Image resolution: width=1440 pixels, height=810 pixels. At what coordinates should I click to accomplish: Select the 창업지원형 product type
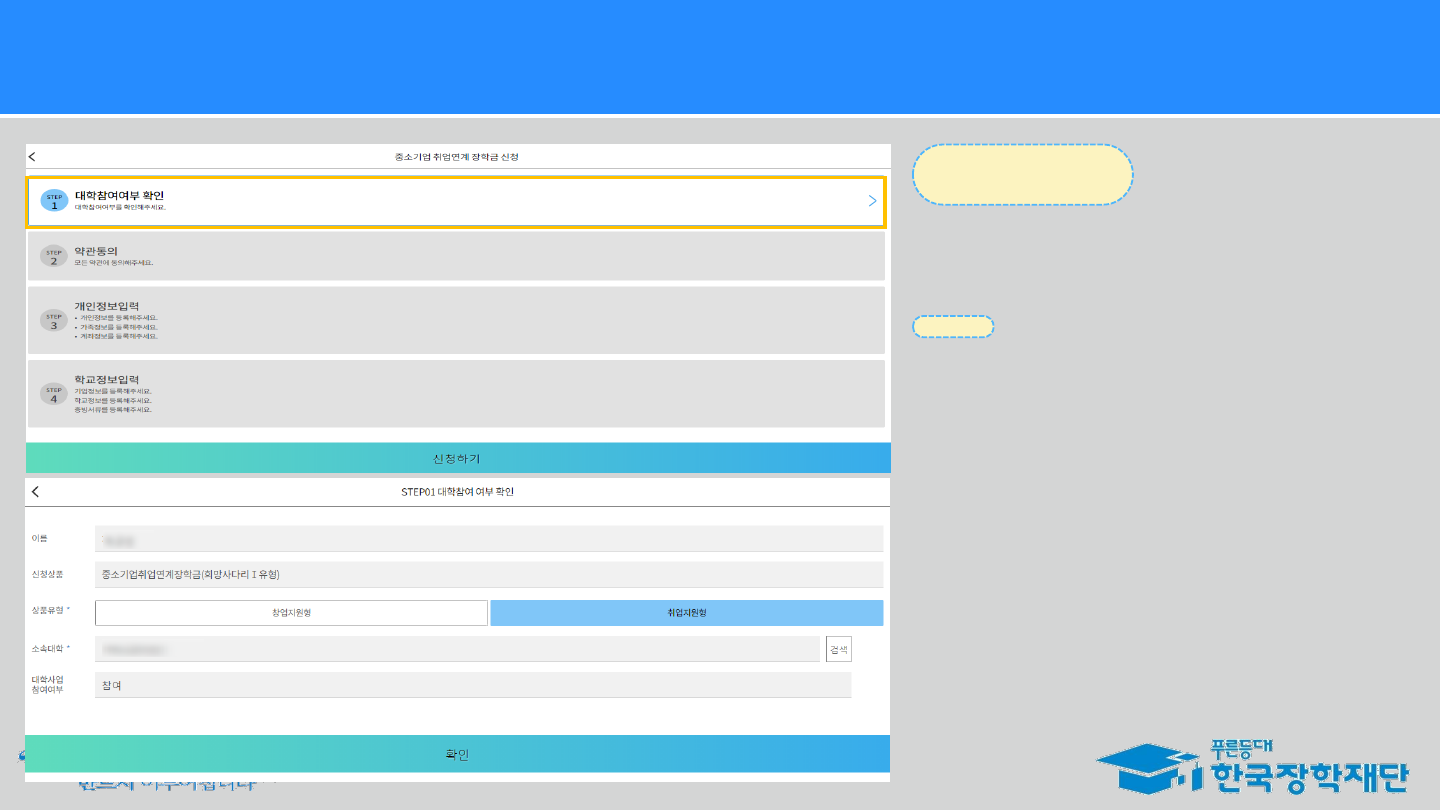coord(291,613)
